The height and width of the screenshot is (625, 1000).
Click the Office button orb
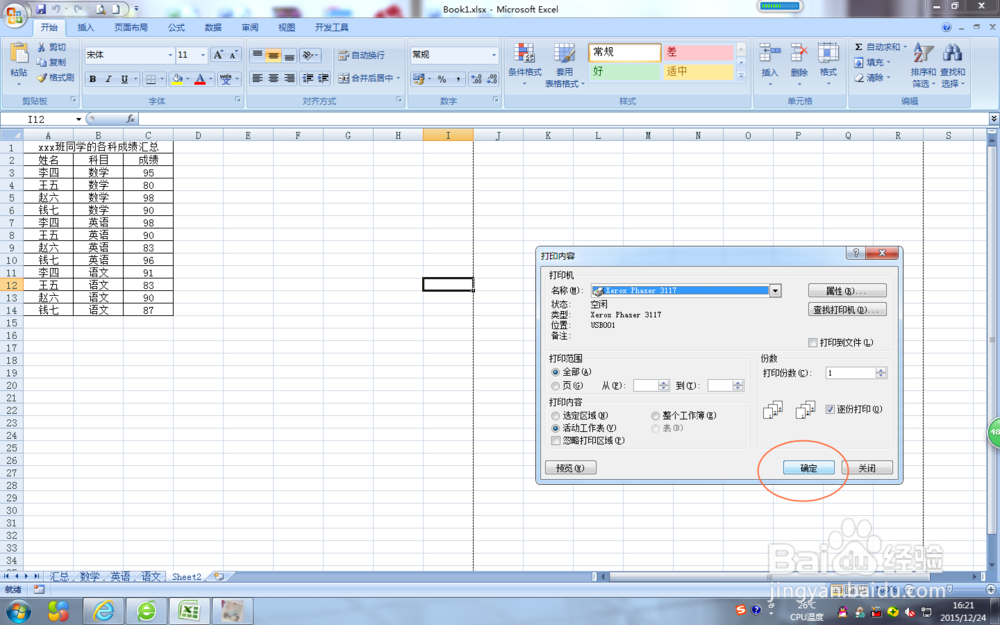tap(13, 13)
